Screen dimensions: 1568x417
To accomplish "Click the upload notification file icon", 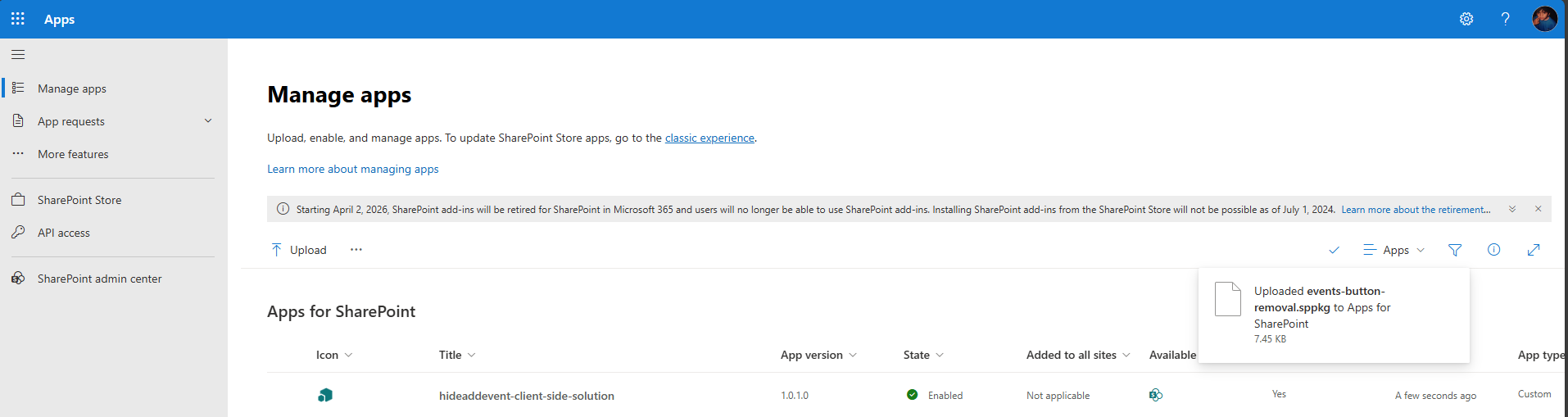I will (1227, 299).
